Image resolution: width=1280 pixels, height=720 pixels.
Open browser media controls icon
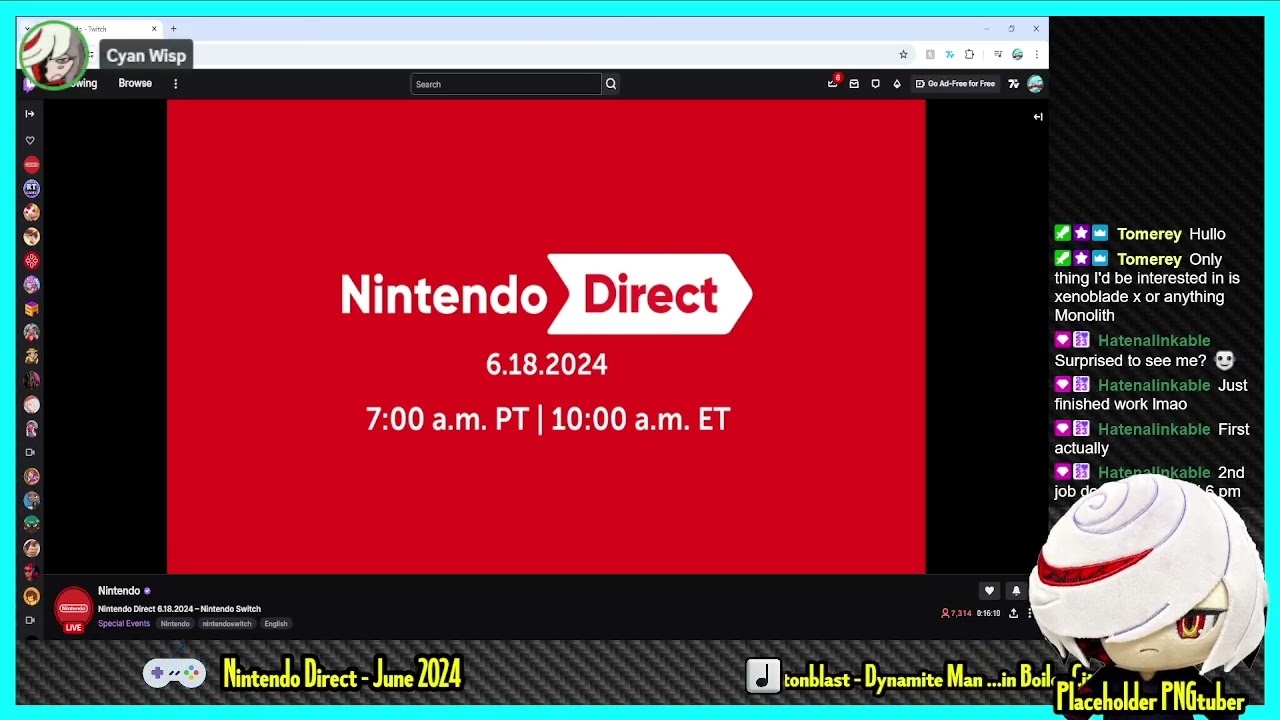tap(997, 55)
